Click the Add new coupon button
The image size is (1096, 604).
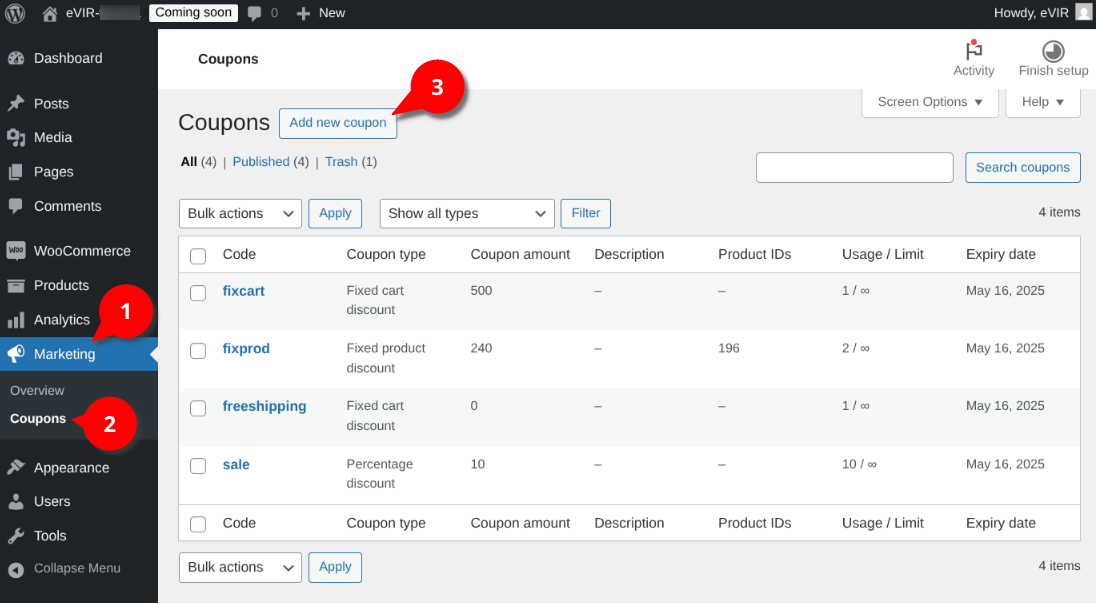[x=338, y=123]
